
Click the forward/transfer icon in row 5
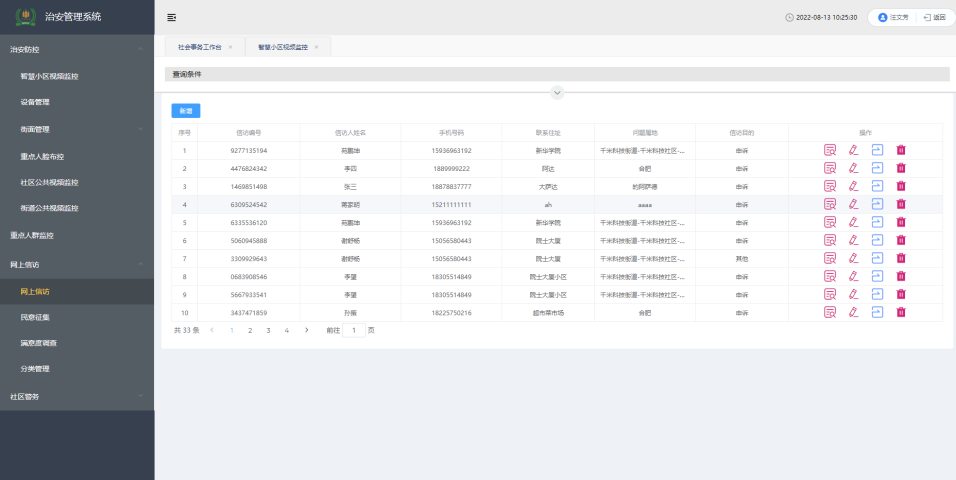pyautogui.click(x=877, y=222)
